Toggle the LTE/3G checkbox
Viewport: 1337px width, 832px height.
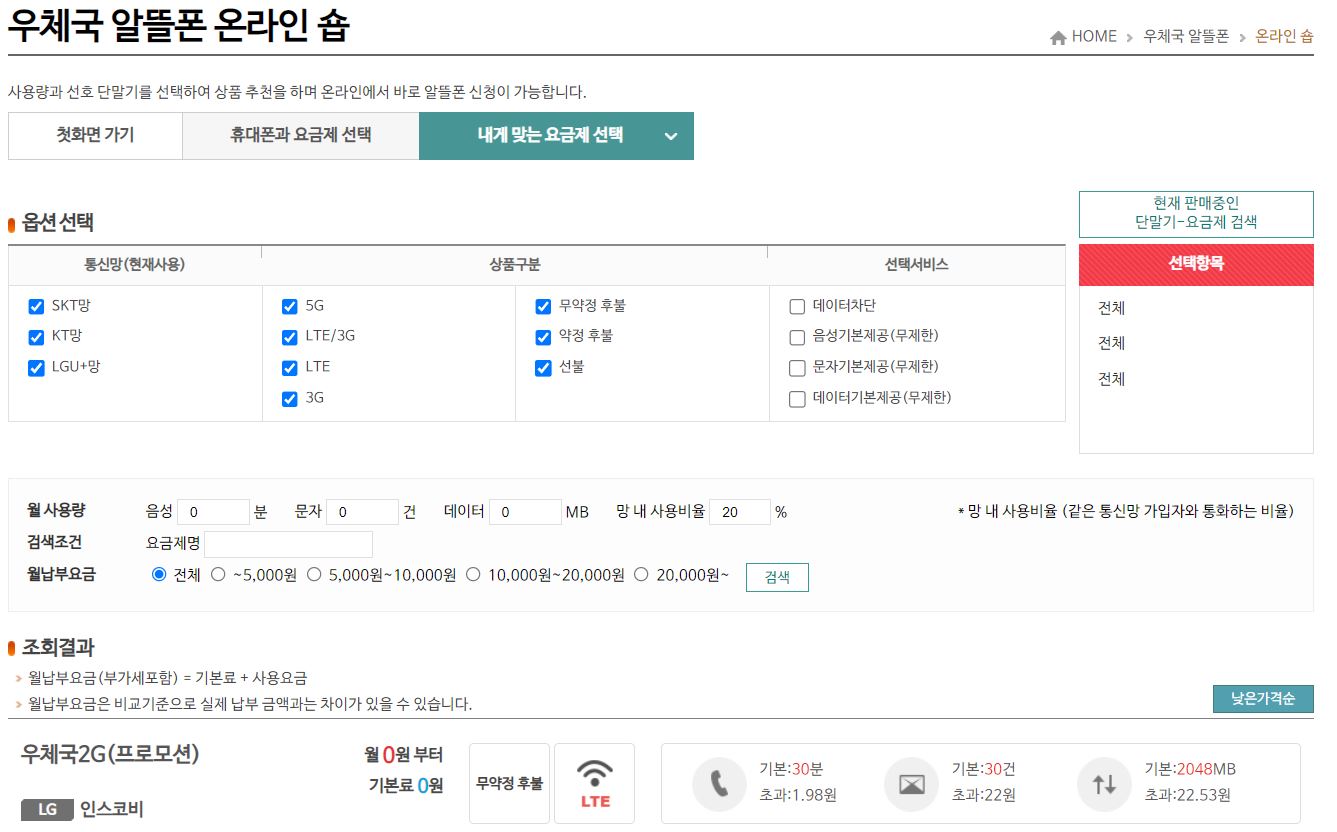[290, 337]
